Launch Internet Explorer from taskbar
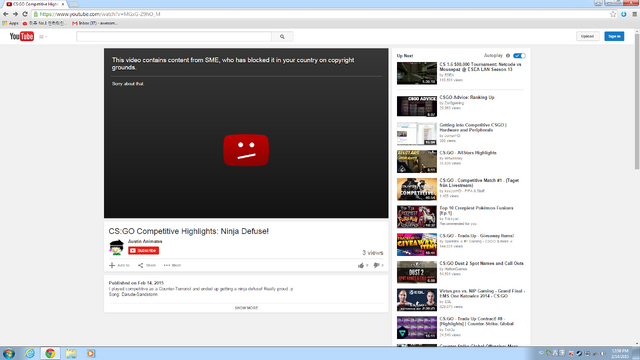 tap(30, 353)
